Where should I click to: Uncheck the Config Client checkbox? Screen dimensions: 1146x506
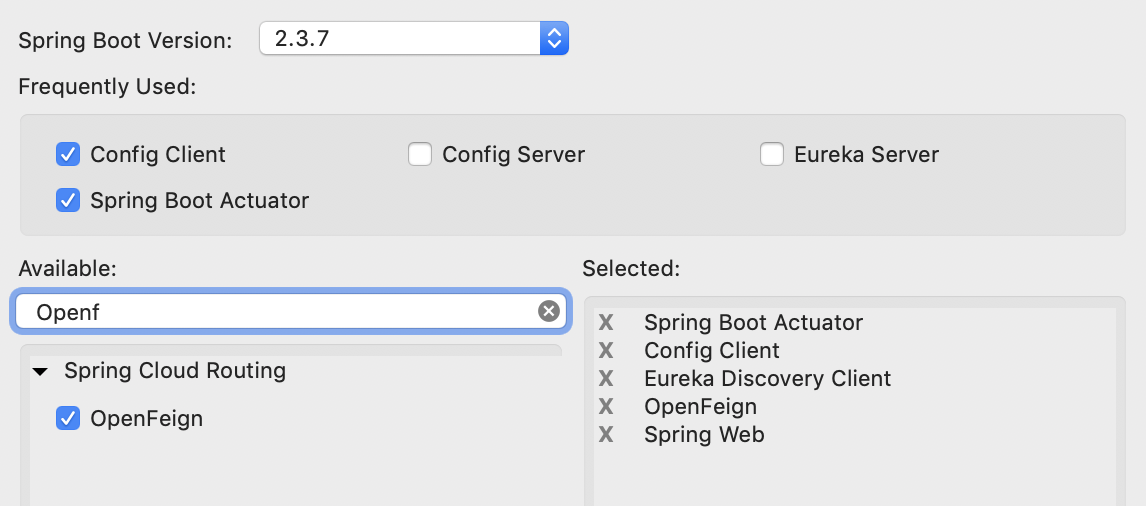pyautogui.click(x=68, y=155)
